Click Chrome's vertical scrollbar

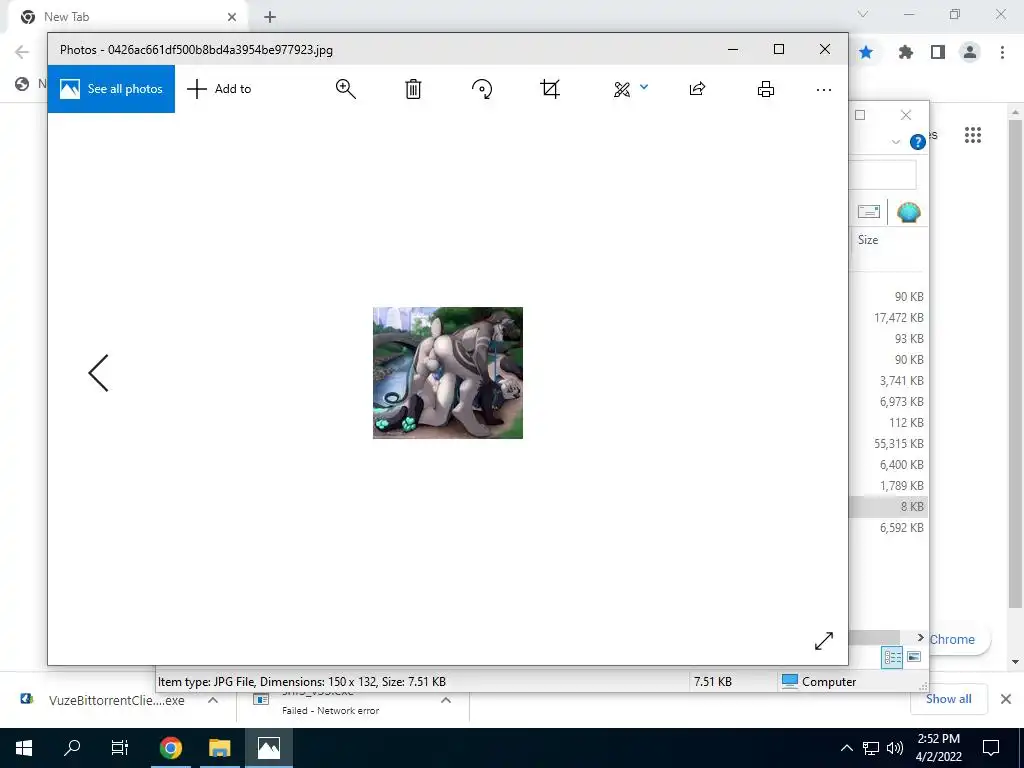pos(1015,366)
